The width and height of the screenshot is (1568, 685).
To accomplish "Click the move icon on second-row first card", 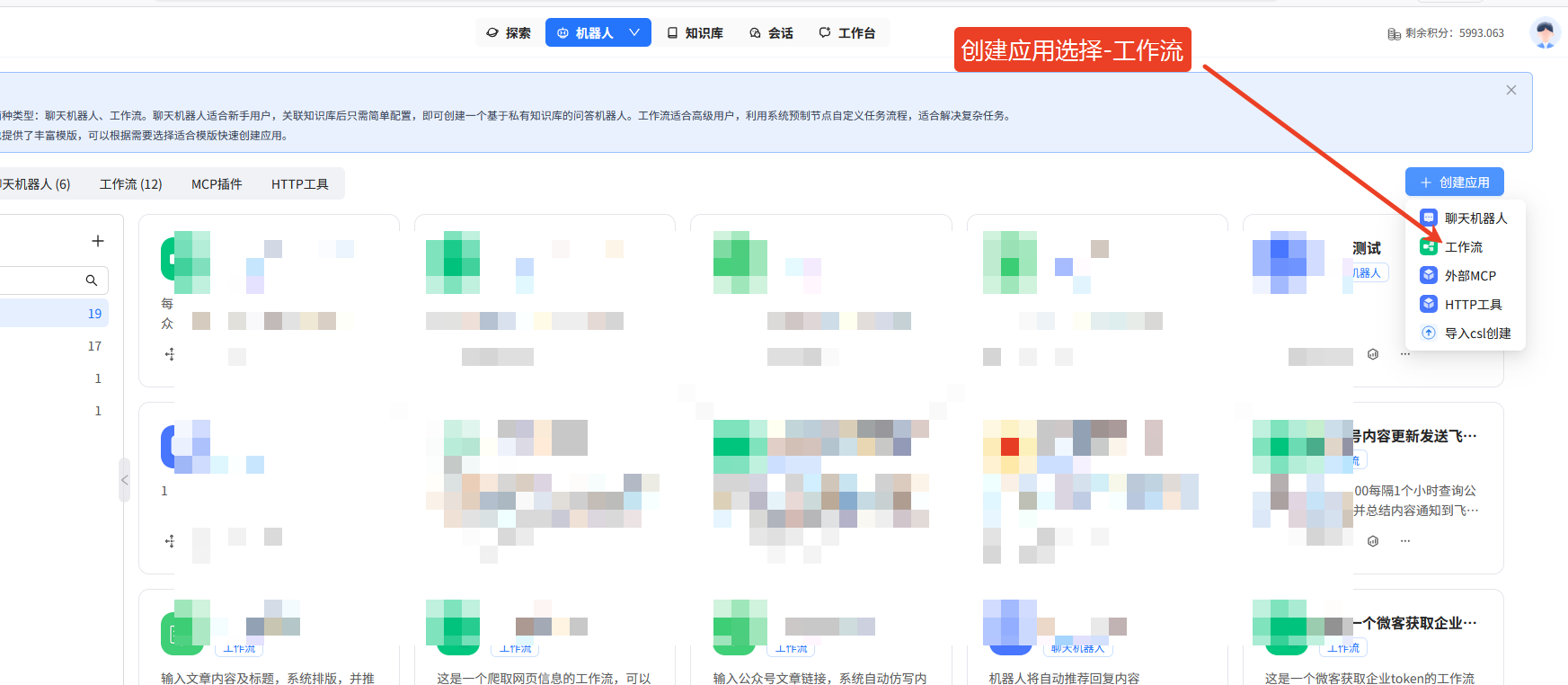I will coord(170,541).
